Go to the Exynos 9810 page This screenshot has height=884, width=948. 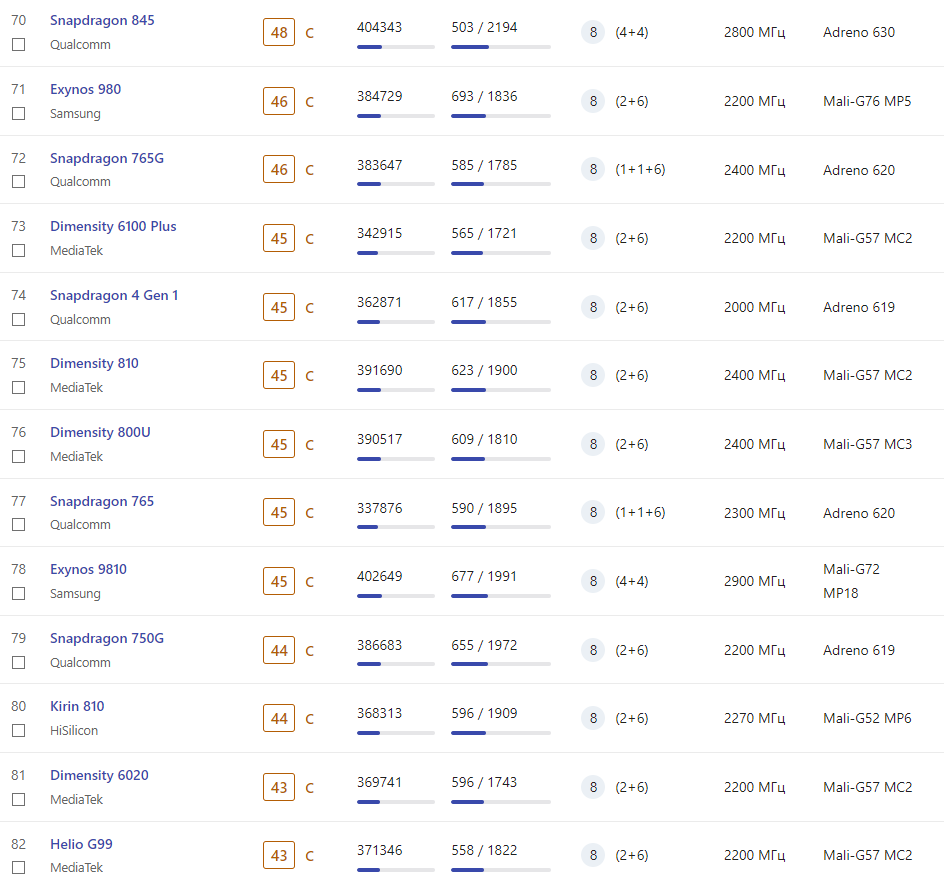coord(88,569)
